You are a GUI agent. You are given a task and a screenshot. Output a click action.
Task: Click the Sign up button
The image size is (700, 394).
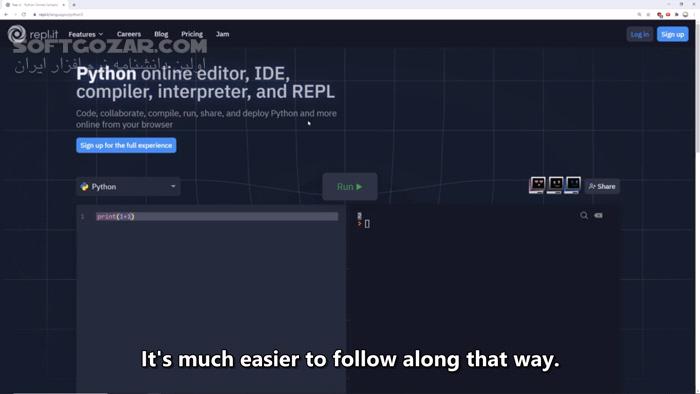click(x=672, y=34)
